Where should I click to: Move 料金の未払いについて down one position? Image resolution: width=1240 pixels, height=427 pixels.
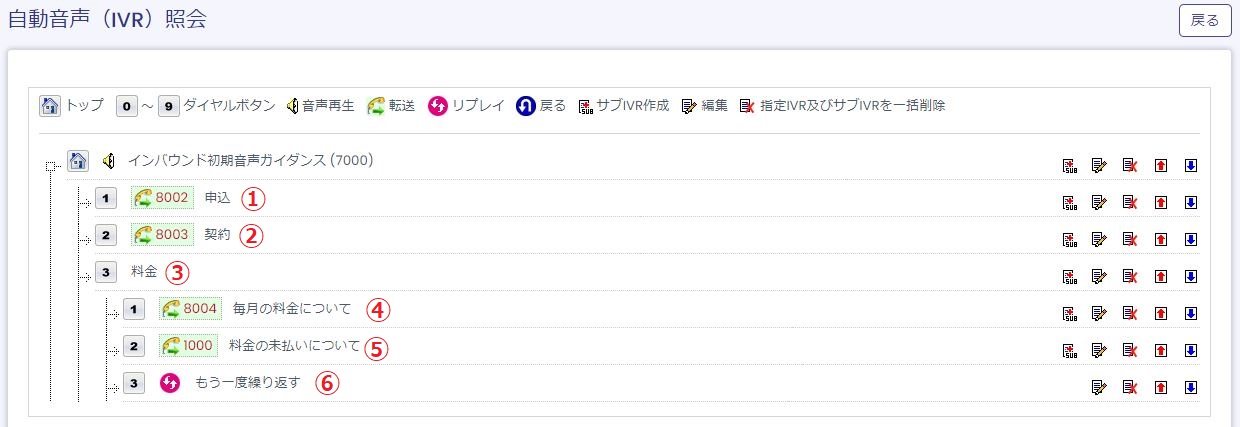click(x=1191, y=350)
